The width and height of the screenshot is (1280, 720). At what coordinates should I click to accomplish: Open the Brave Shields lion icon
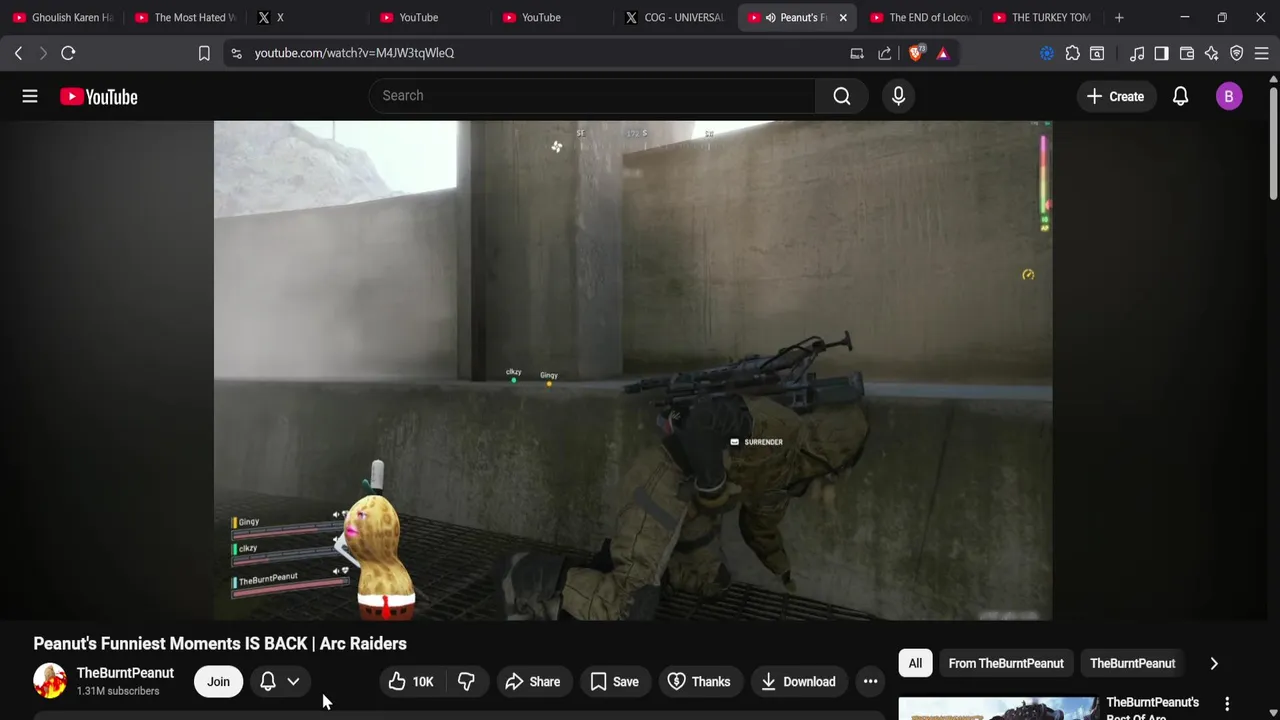click(915, 53)
